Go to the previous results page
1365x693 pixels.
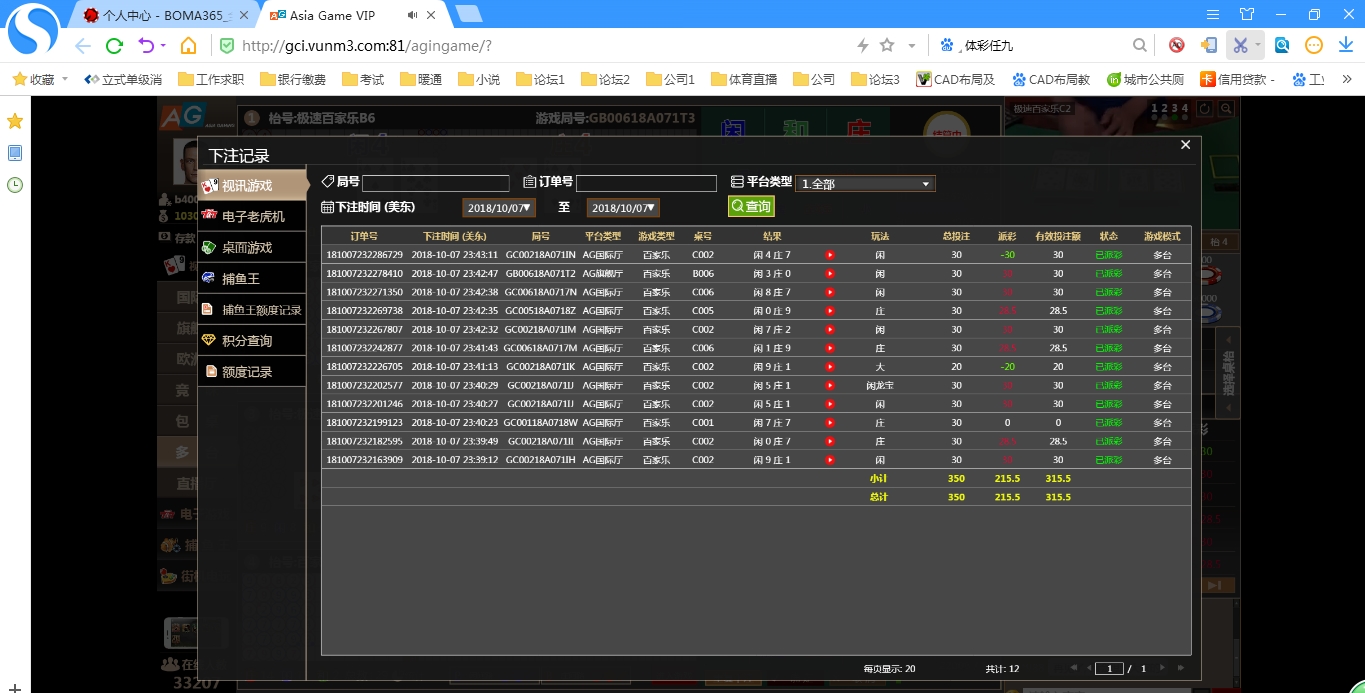(x=1087, y=668)
